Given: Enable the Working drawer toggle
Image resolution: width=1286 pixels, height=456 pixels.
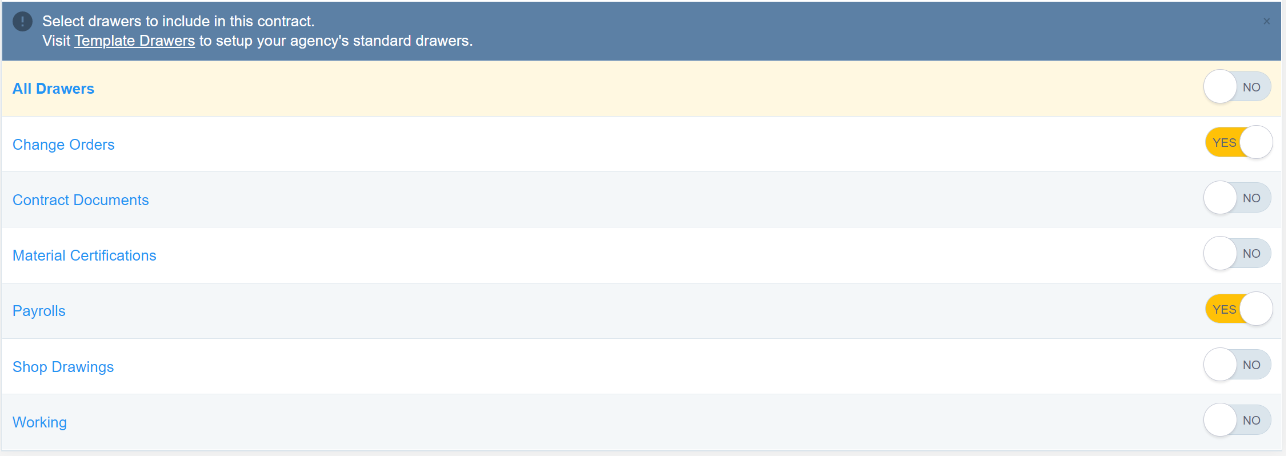Looking at the screenshot, I should [1237, 421].
